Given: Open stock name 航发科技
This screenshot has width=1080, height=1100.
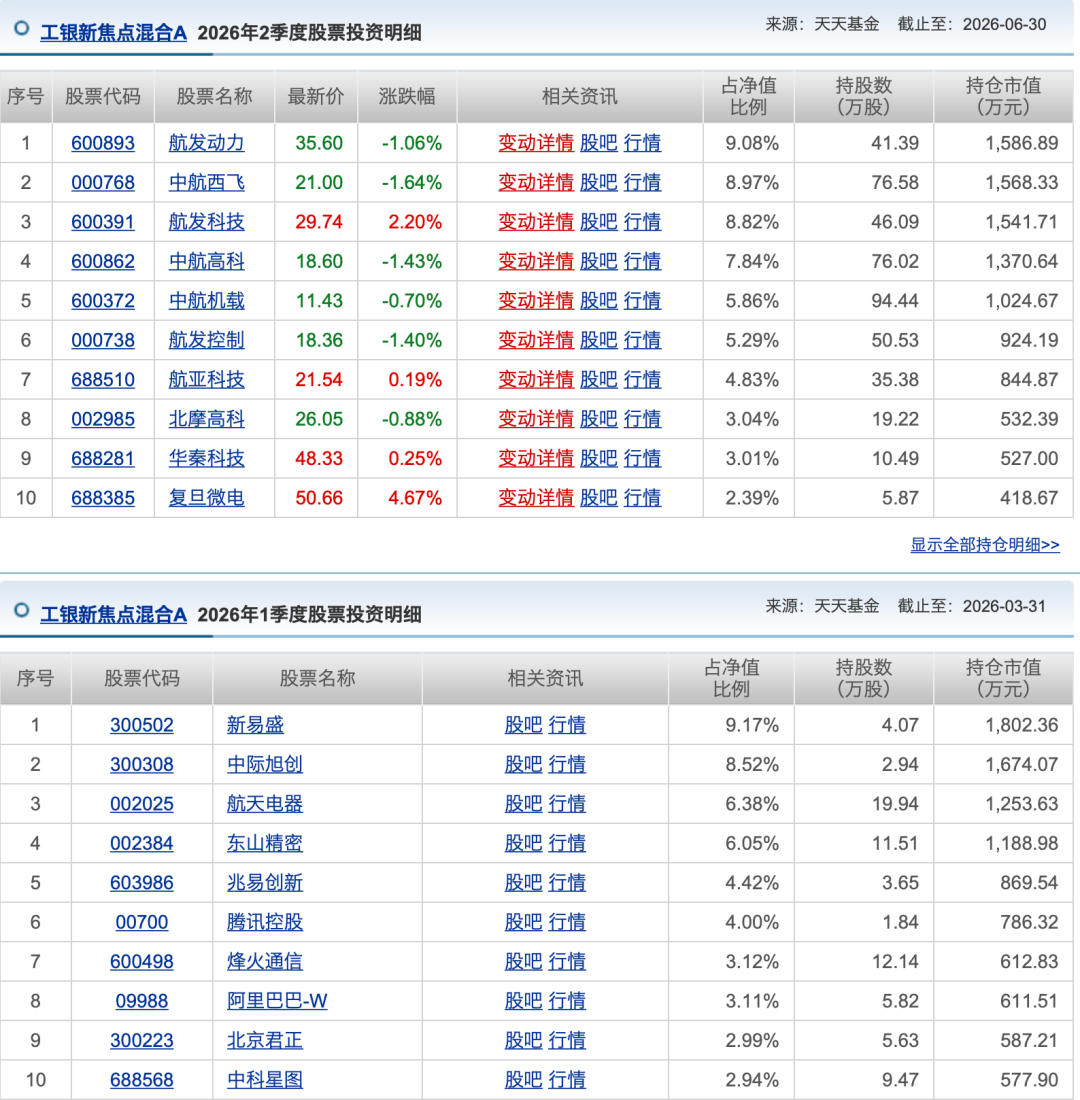Looking at the screenshot, I should tap(206, 222).
